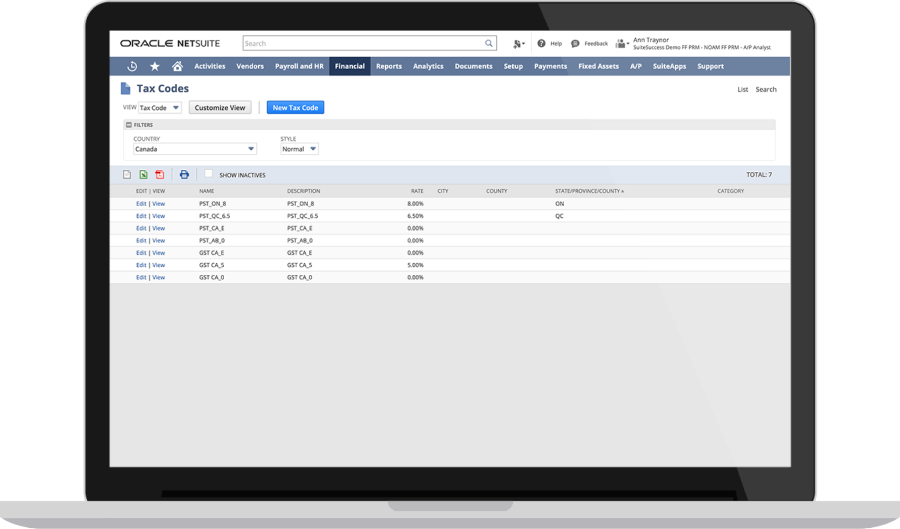This screenshot has height=529, width=900.
Task: Click the search magnifier icon
Action: (x=488, y=43)
